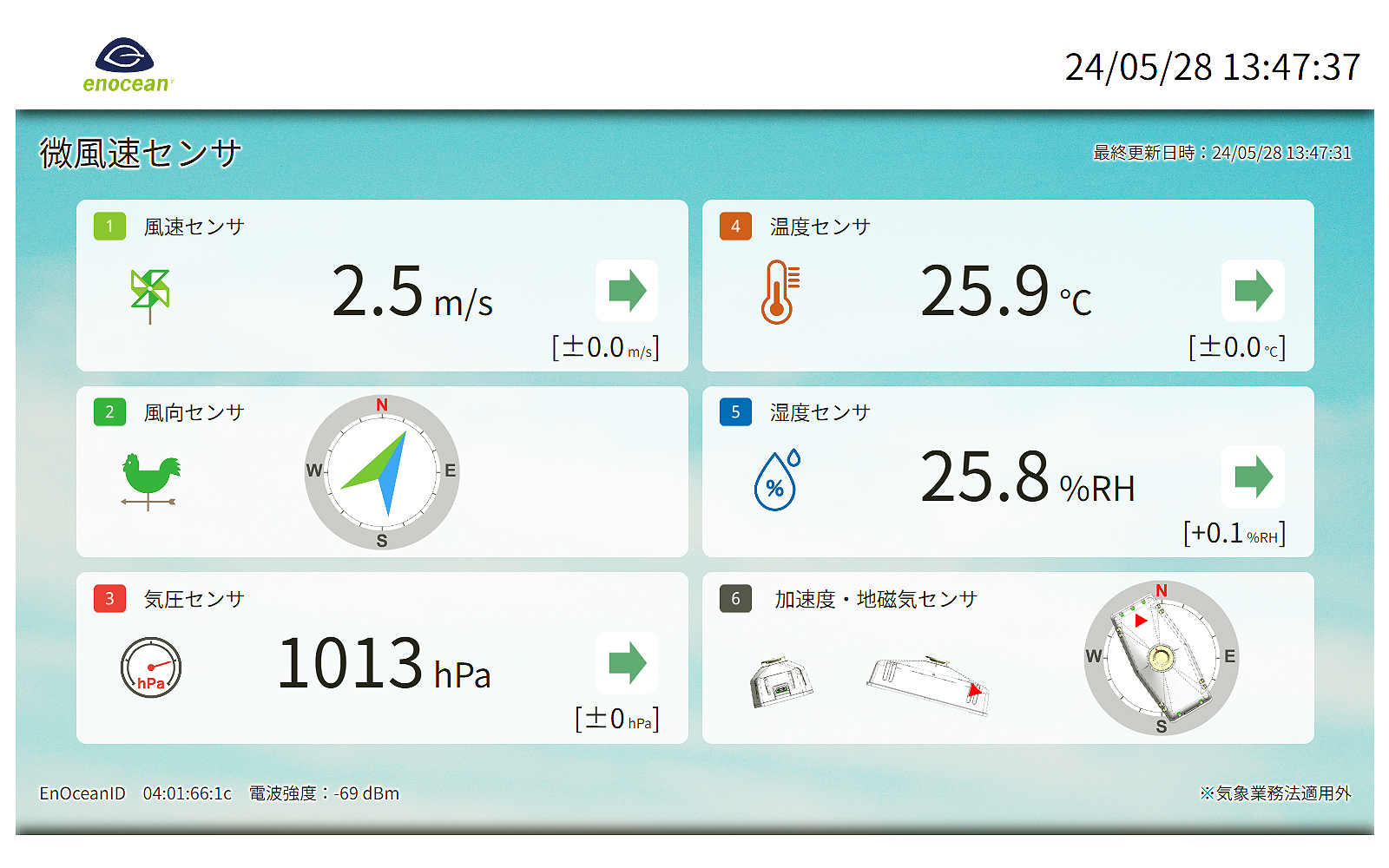The image size is (1389, 868).
Task: Click the wind direction compass dial
Action: pyautogui.click(x=382, y=472)
